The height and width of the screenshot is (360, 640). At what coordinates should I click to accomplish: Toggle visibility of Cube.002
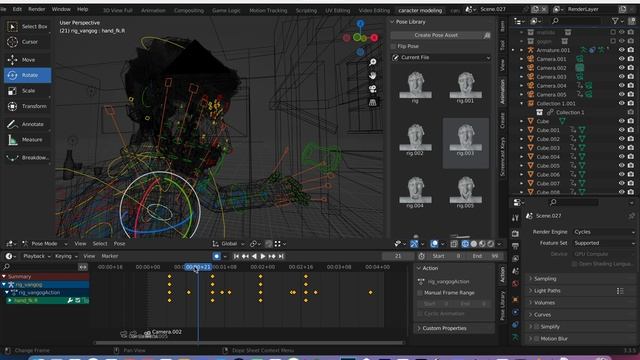622,139
